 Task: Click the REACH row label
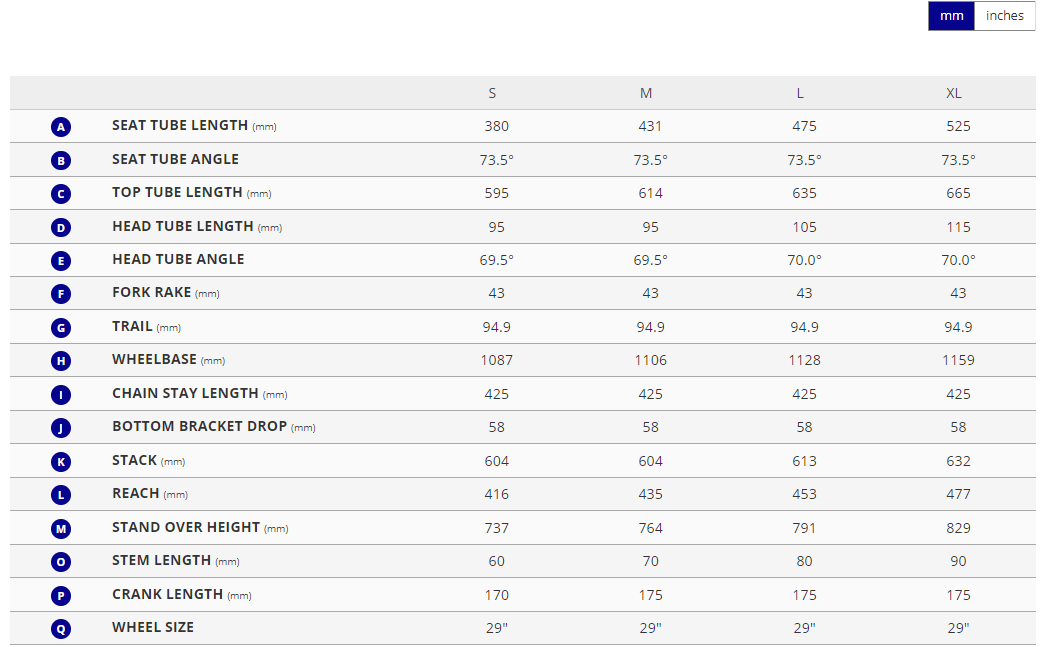point(136,493)
